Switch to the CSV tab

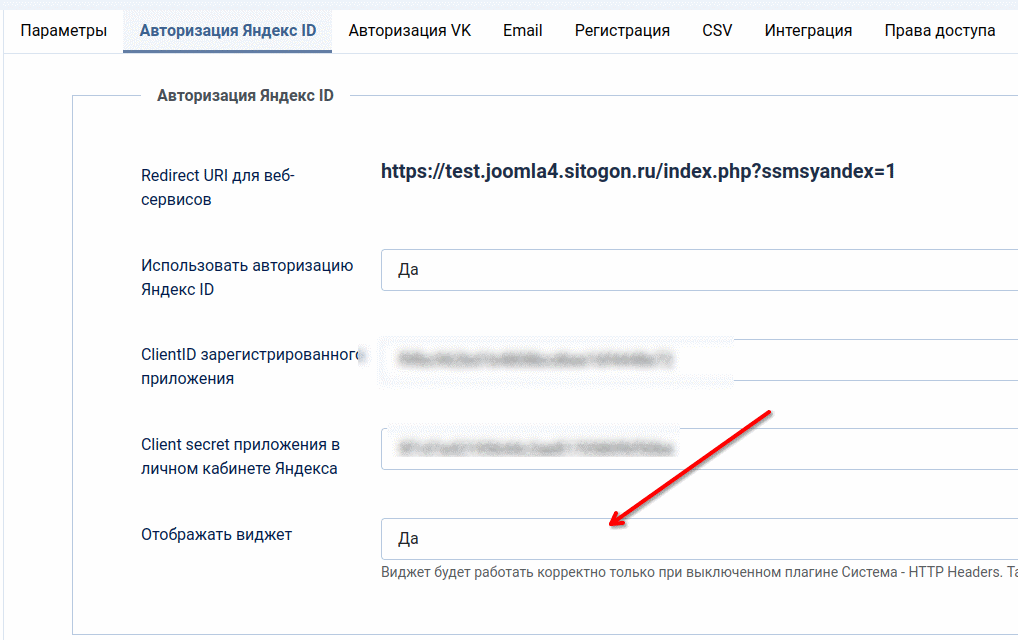[x=717, y=31]
